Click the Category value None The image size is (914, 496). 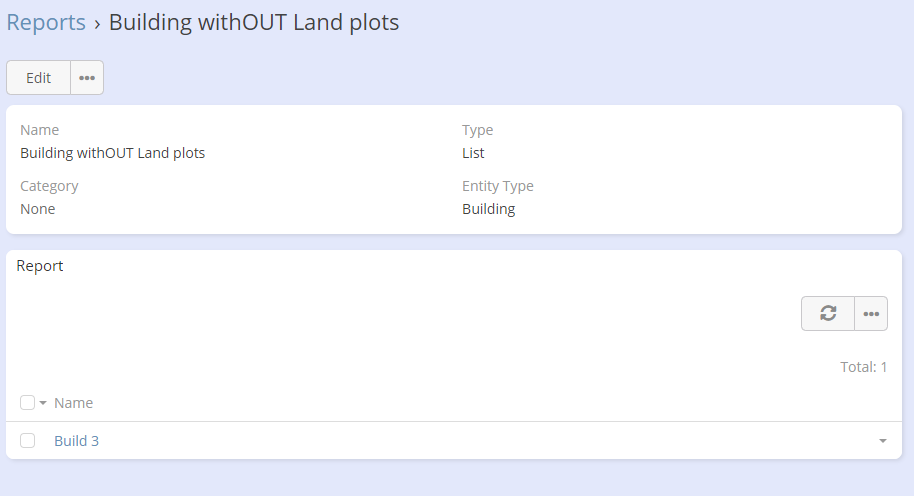(38, 209)
